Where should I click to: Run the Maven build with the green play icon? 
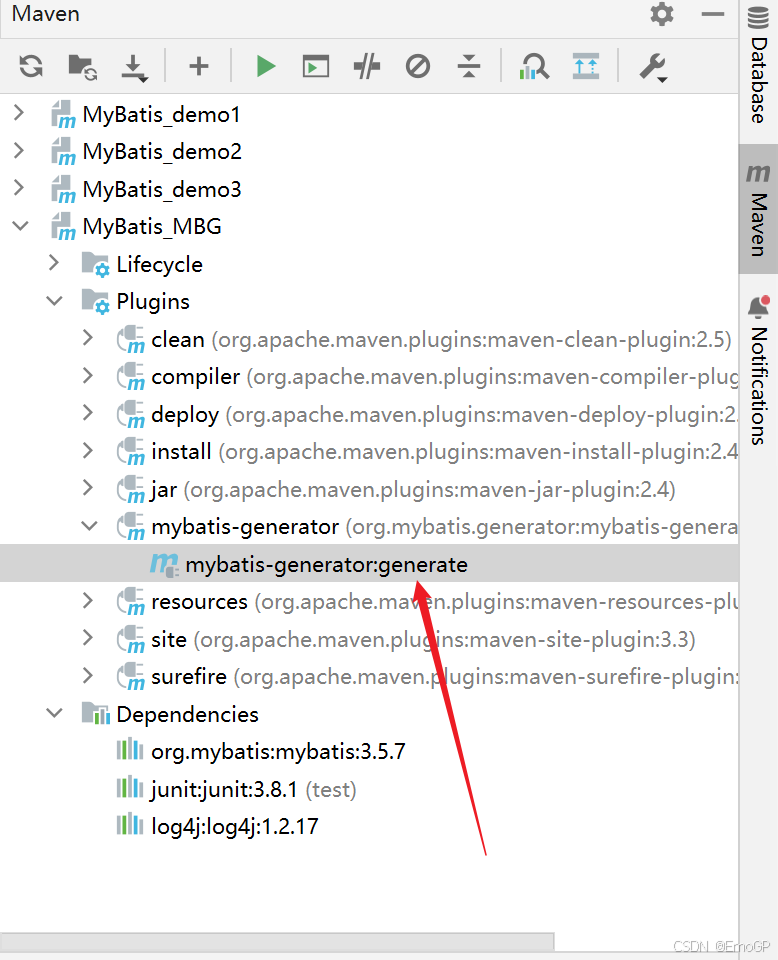(265, 66)
